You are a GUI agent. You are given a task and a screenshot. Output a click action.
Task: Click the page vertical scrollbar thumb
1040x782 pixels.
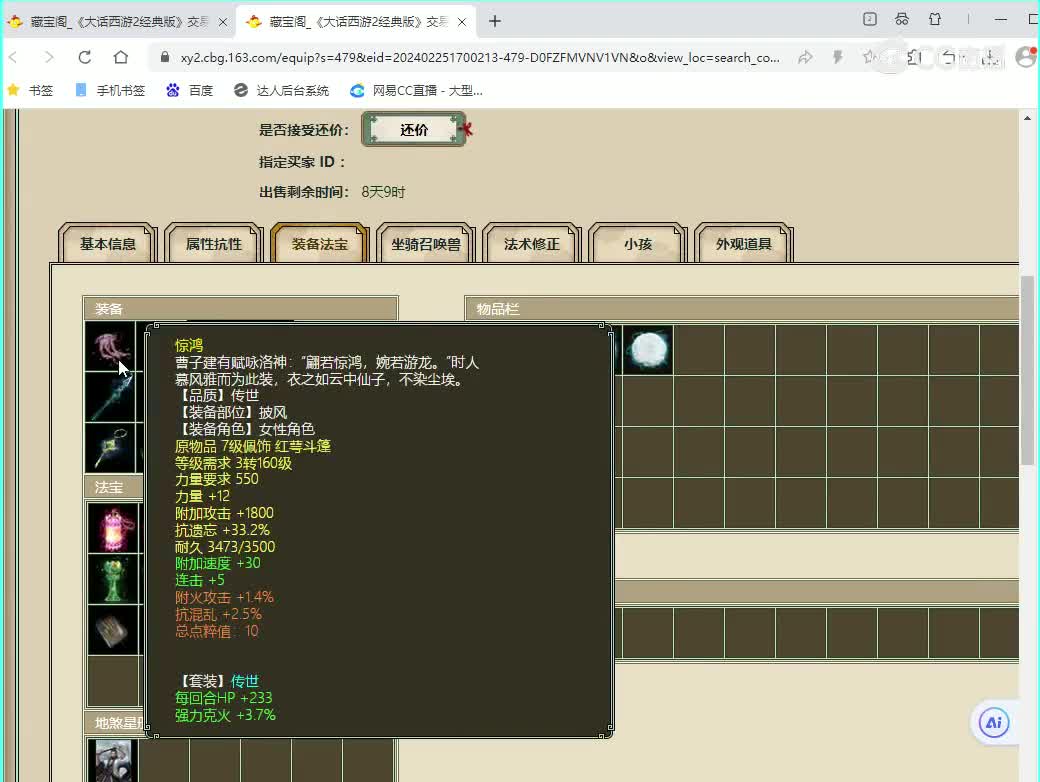coord(1027,370)
